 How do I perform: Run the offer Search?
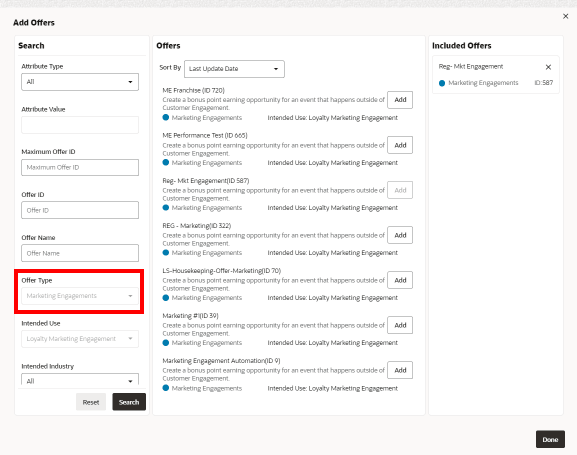click(x=129, y=402)
